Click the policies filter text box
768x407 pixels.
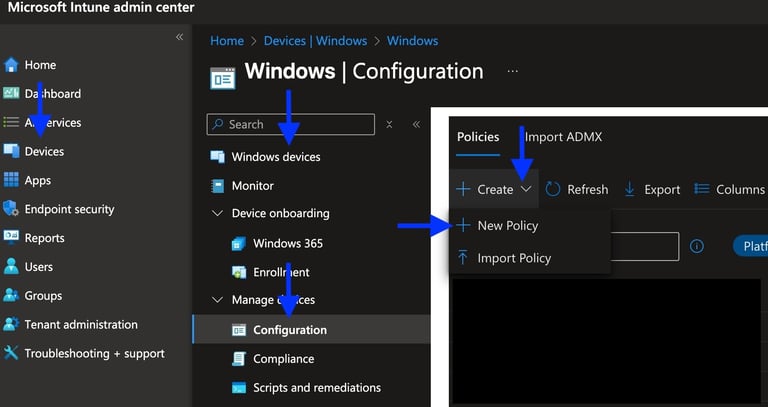645,246
